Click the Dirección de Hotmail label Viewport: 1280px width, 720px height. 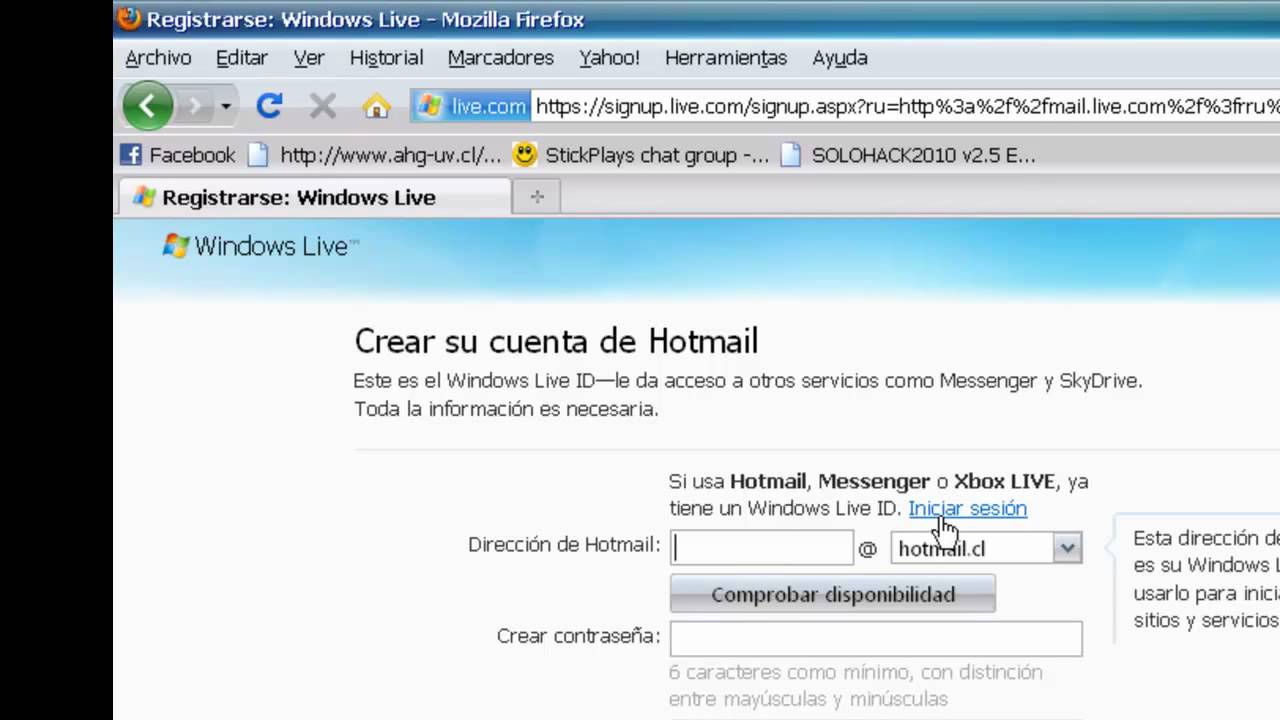click(564, 545)
